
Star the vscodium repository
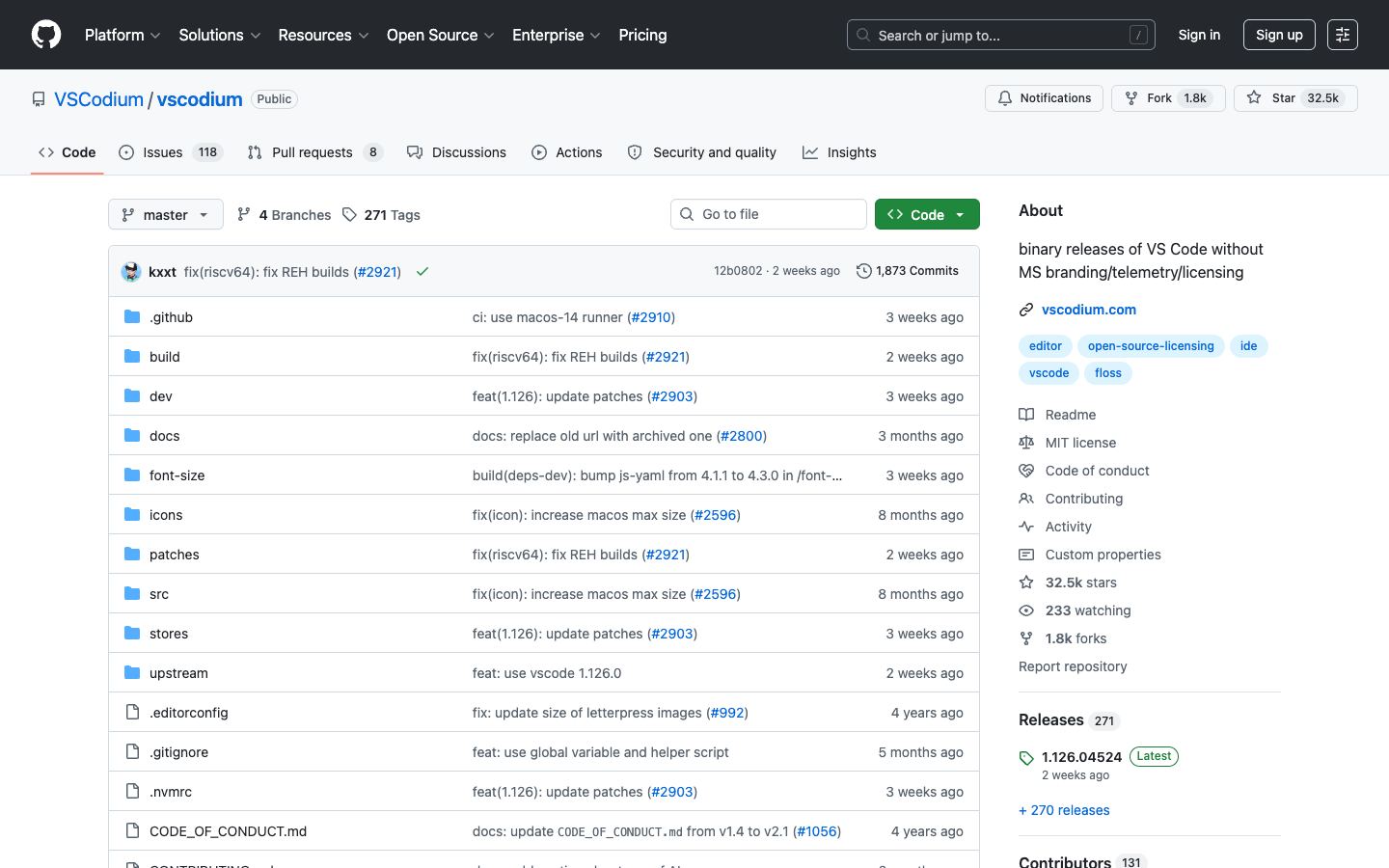click(x=1295, y=98)
